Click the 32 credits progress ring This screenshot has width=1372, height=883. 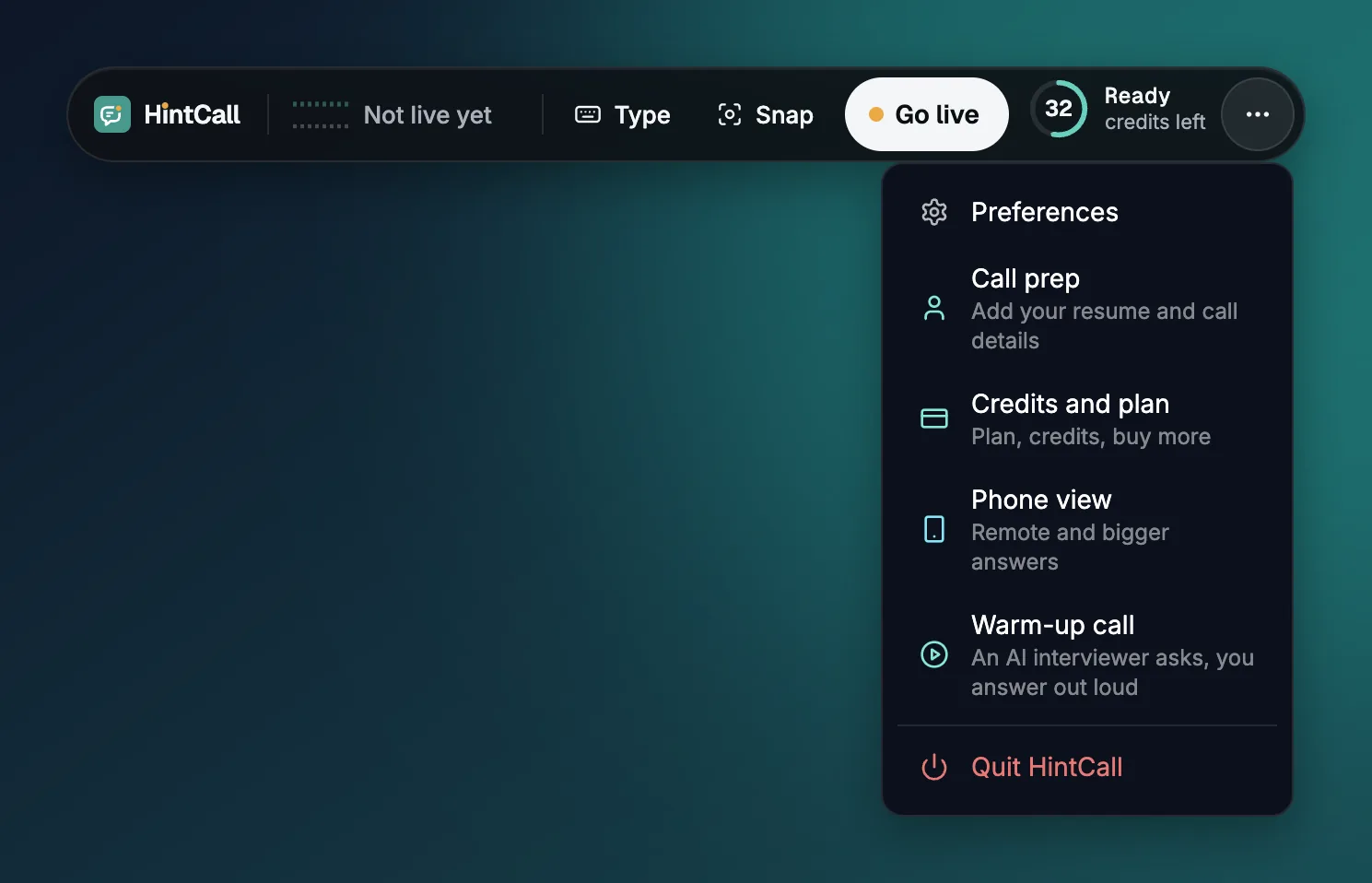tap(1059, 109)
